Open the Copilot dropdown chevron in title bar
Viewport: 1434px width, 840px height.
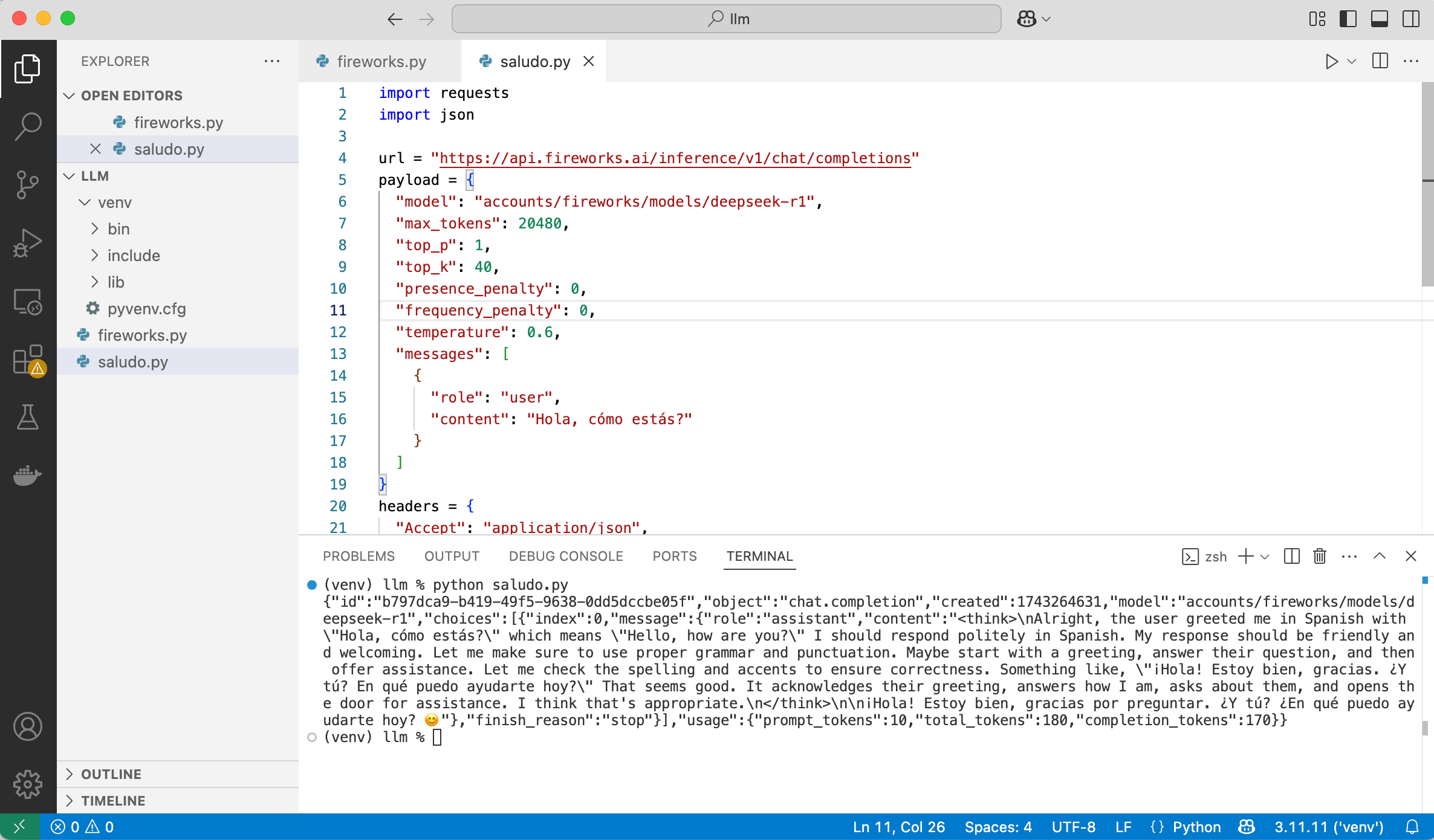(1046, 19)
